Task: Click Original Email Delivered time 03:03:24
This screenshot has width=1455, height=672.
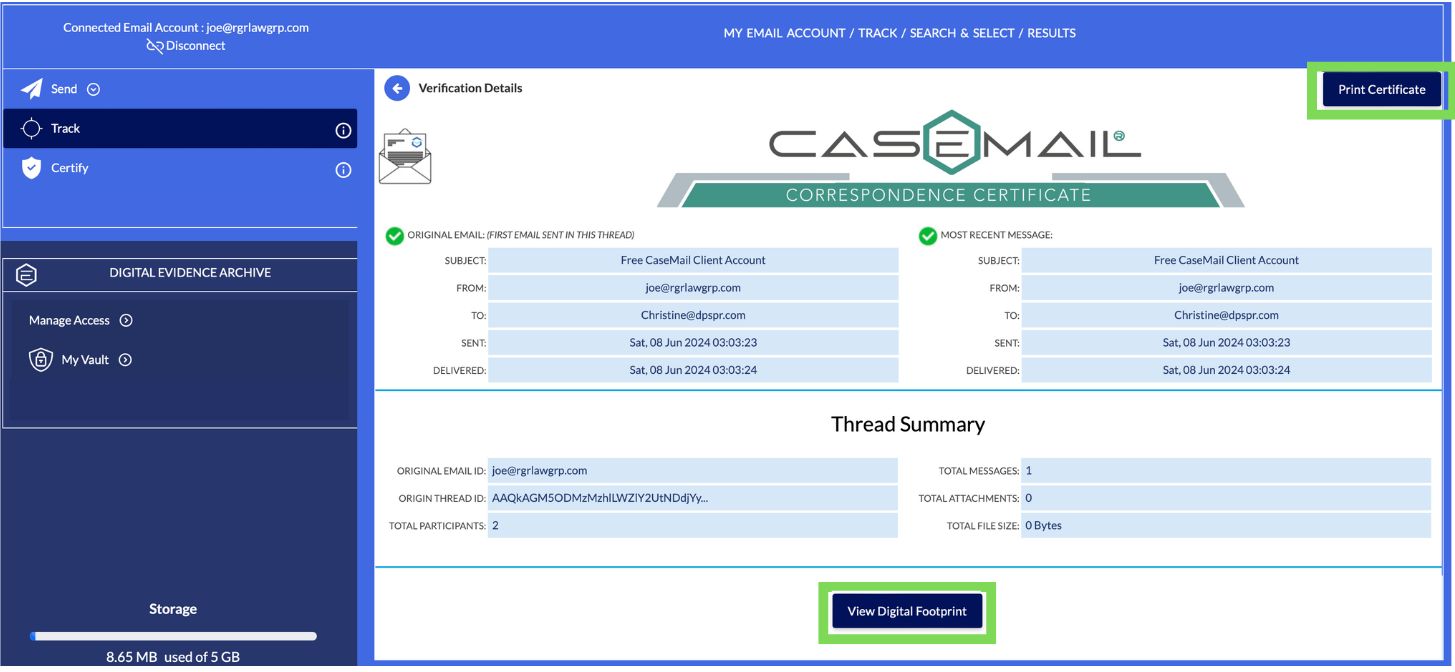Action: pos(693,370)
